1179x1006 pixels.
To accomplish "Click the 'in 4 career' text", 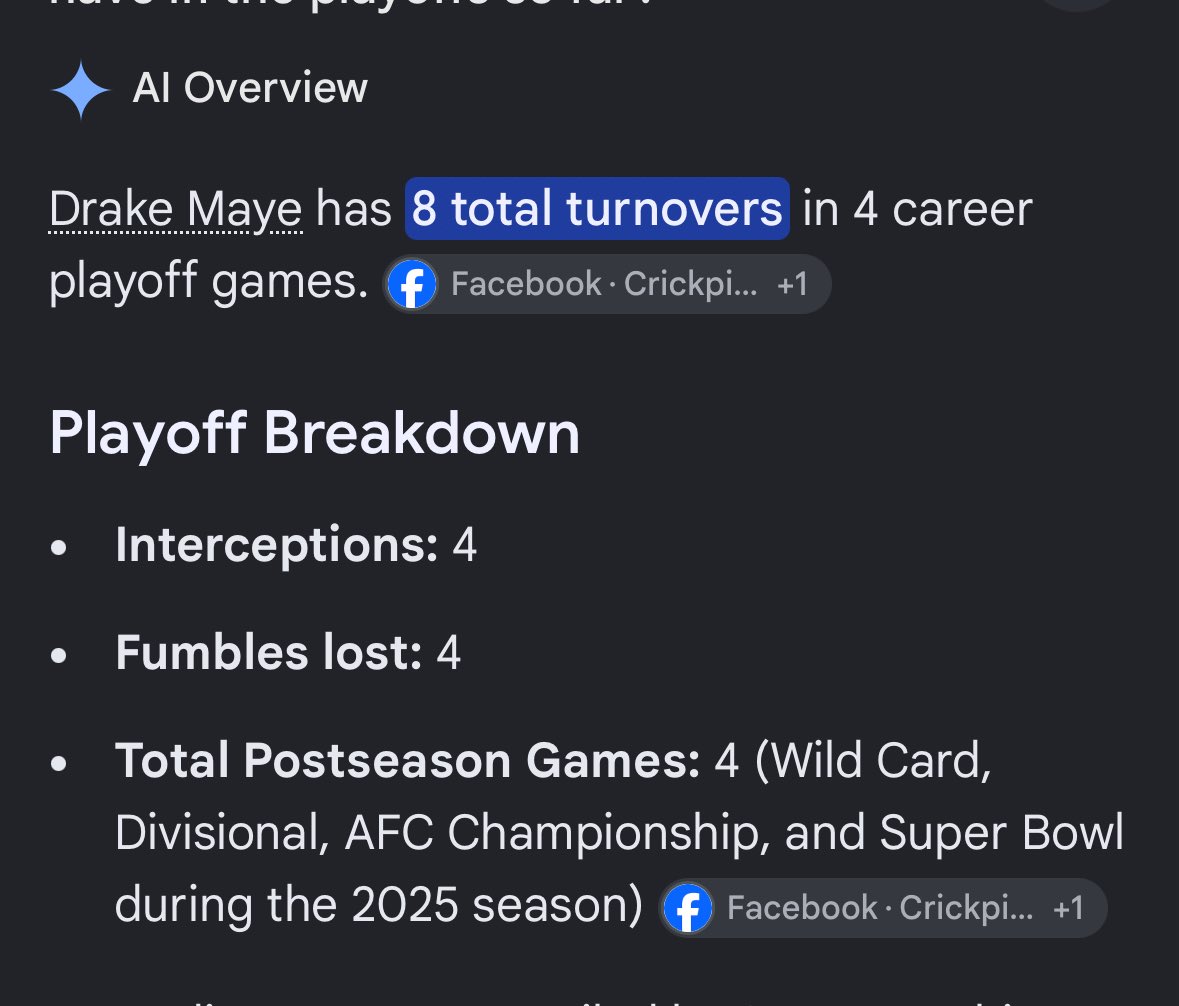I will [x=917, y=208].
